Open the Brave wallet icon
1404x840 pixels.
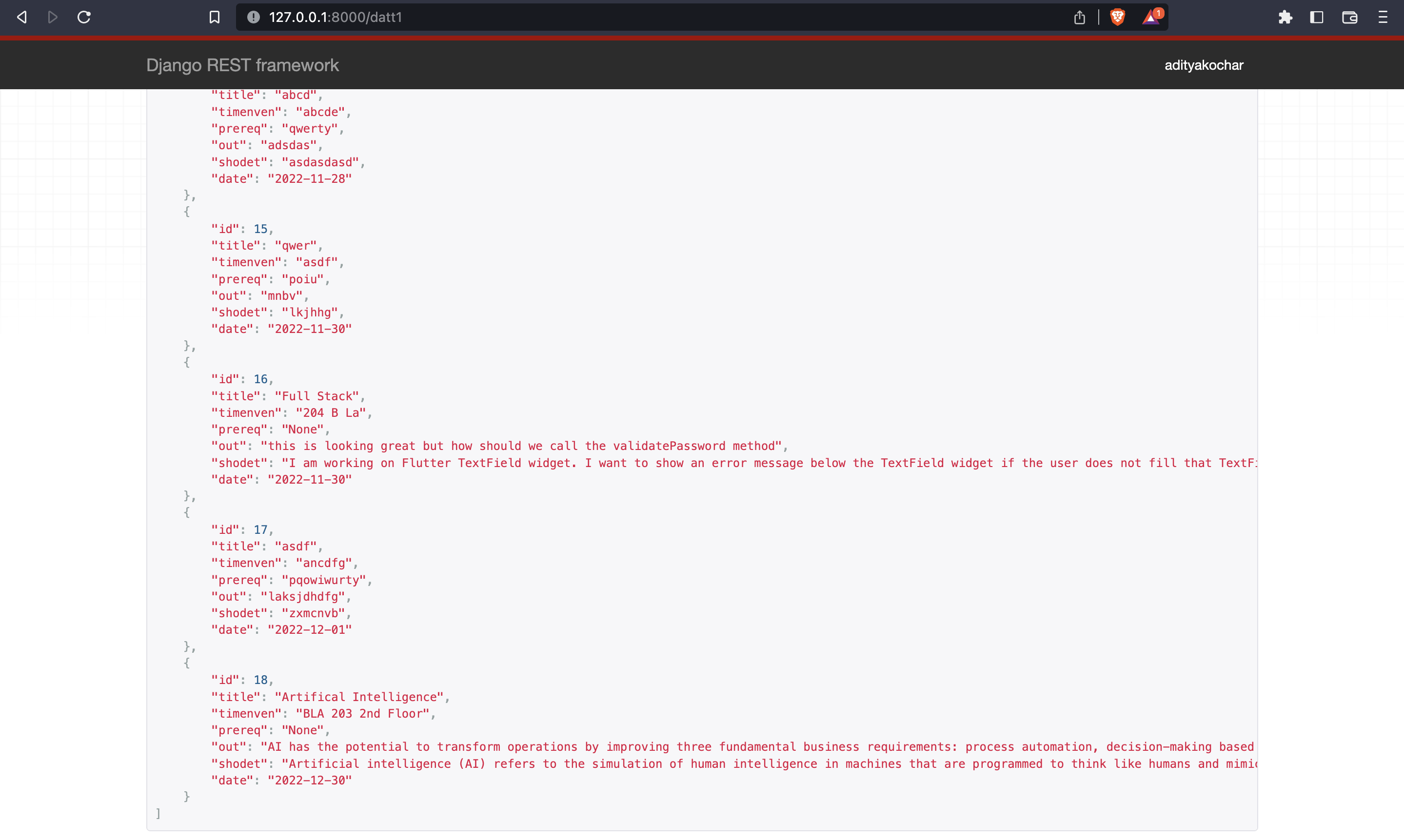click(x=1350, y=18)
